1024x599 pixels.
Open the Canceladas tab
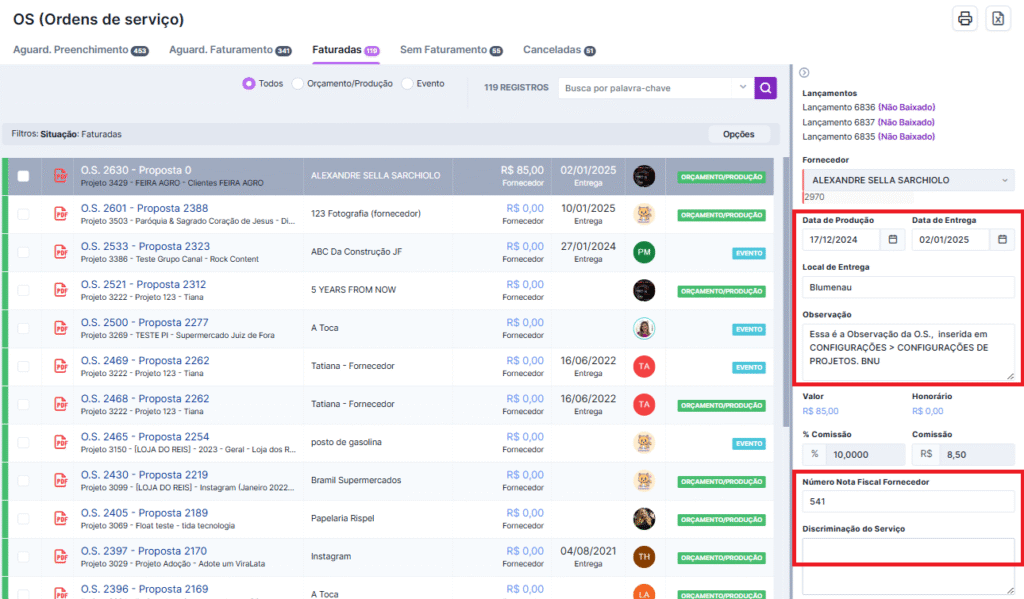coord(559,50)
